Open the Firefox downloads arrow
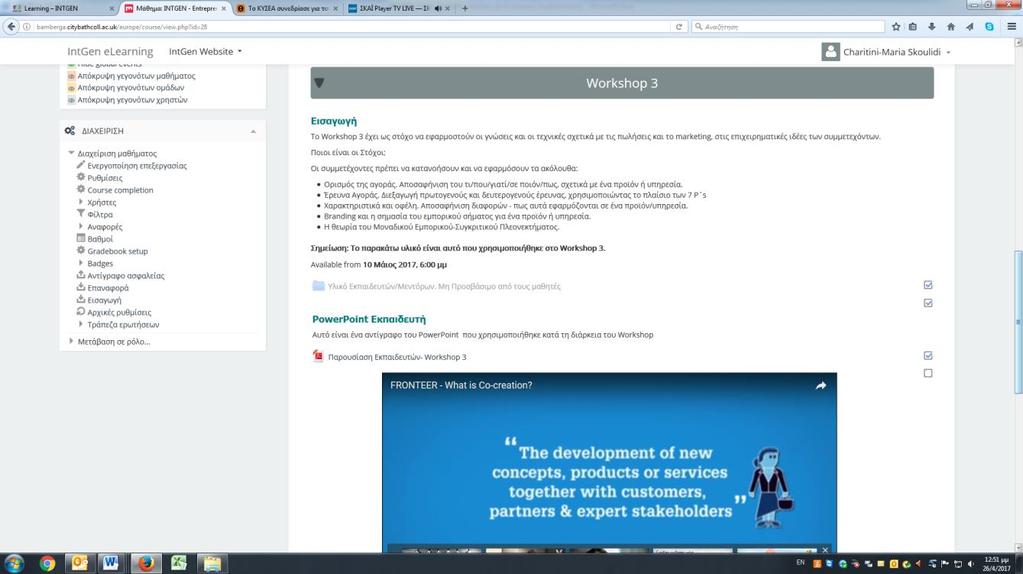1023x574 pixels. 932,27
